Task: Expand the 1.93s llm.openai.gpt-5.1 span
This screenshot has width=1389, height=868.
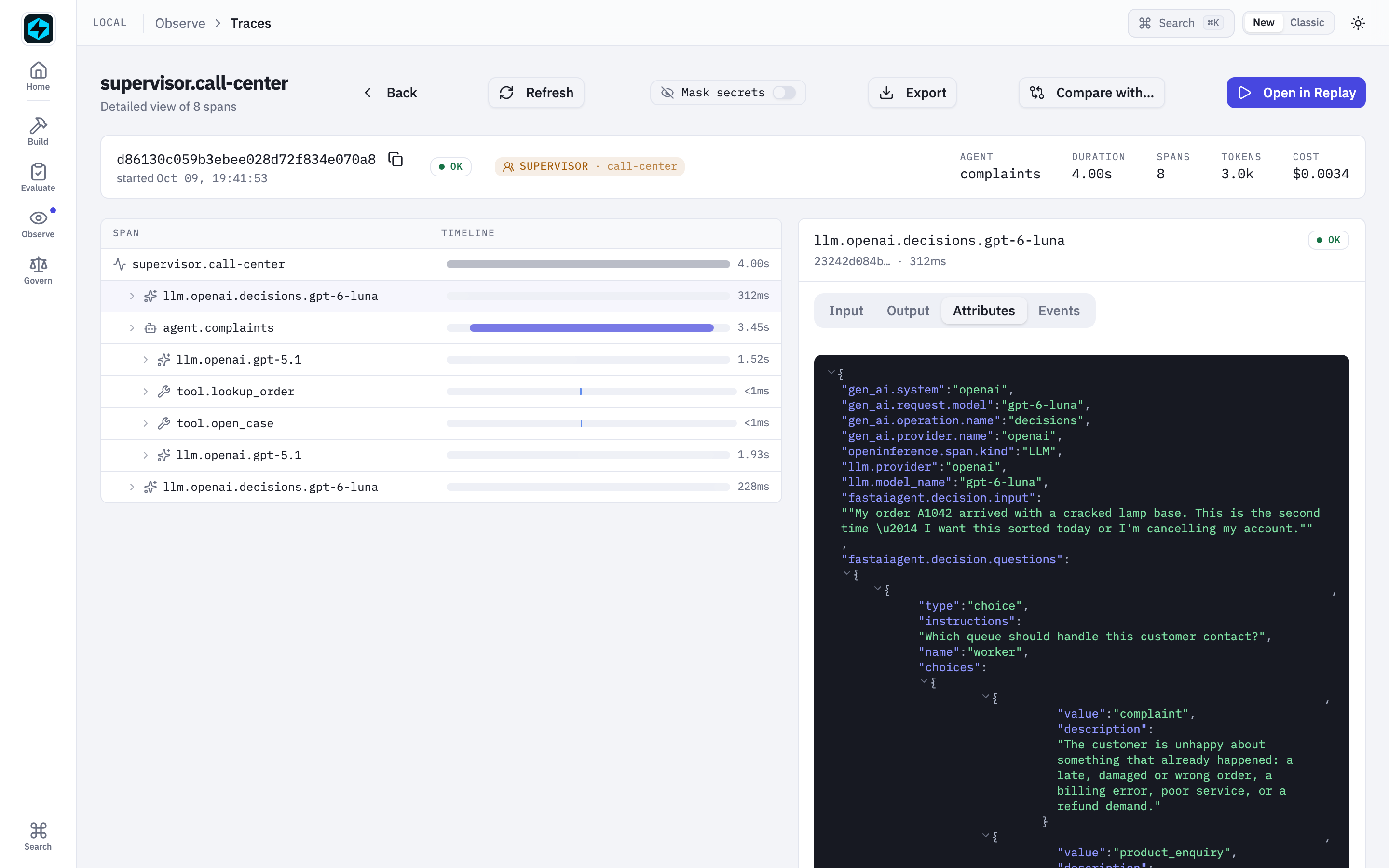Action: click(146, 455)
